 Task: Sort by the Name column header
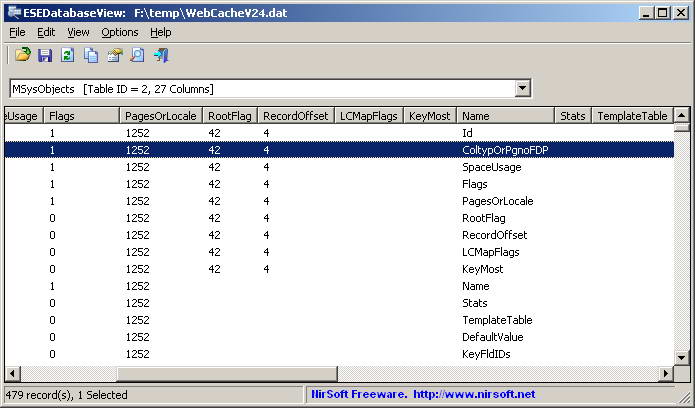pos(506,116)
